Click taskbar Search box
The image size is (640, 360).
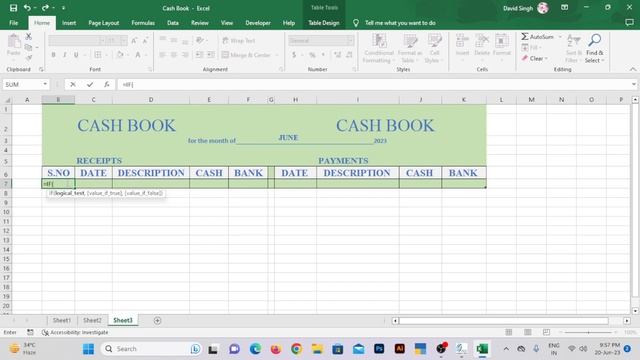click(x=151, y=349)
